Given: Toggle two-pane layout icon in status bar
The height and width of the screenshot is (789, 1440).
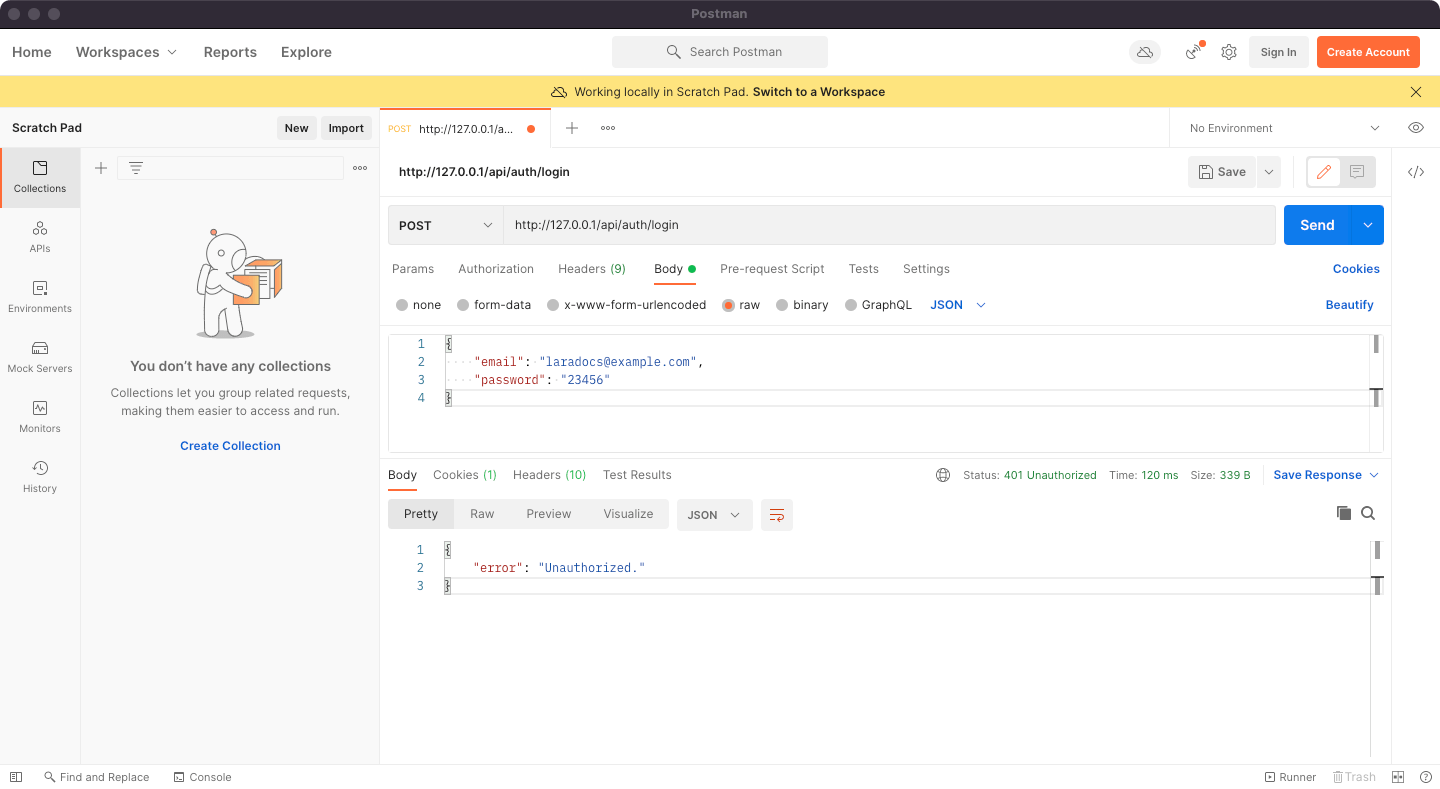Looking at the screenshot, I should (1398, 777).
